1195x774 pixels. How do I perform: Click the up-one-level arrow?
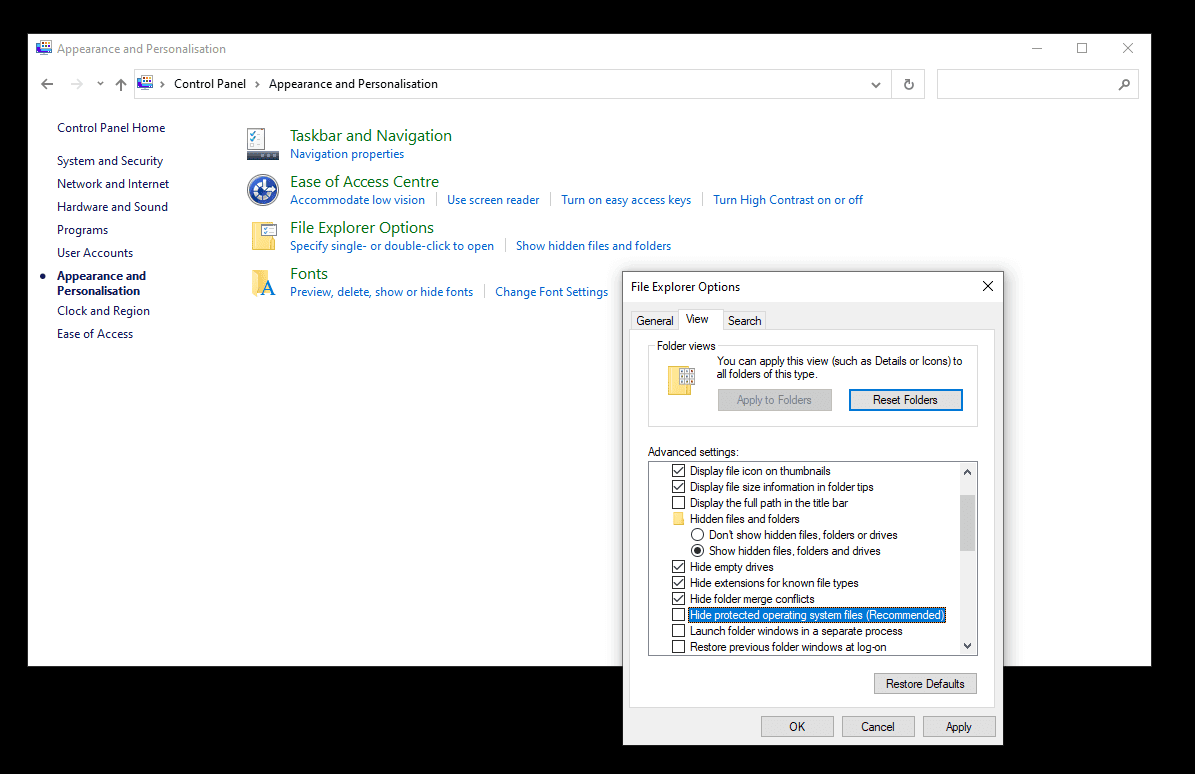120,84
